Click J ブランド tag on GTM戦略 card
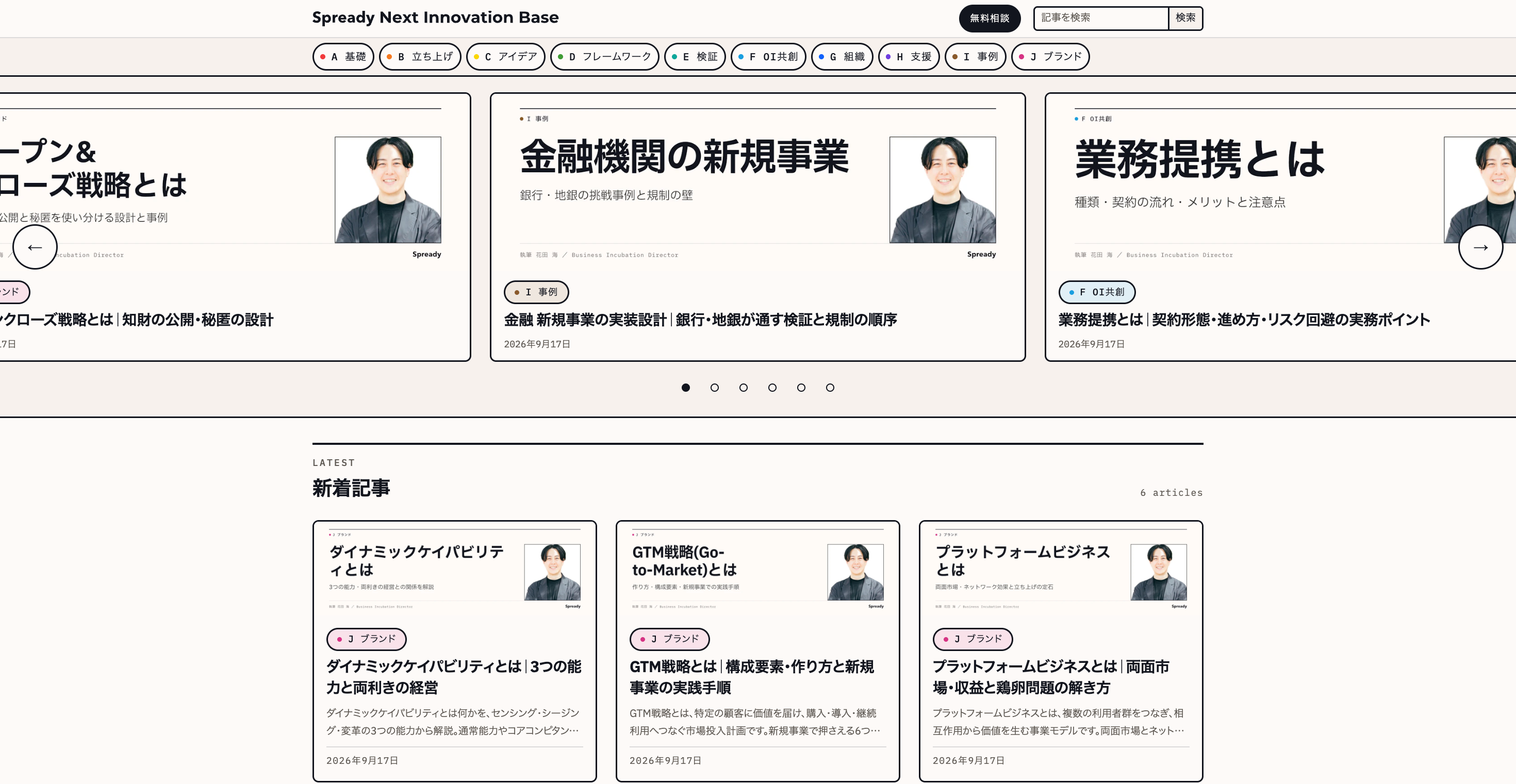This screenshot has height=784, width=1516. [670, 639]
